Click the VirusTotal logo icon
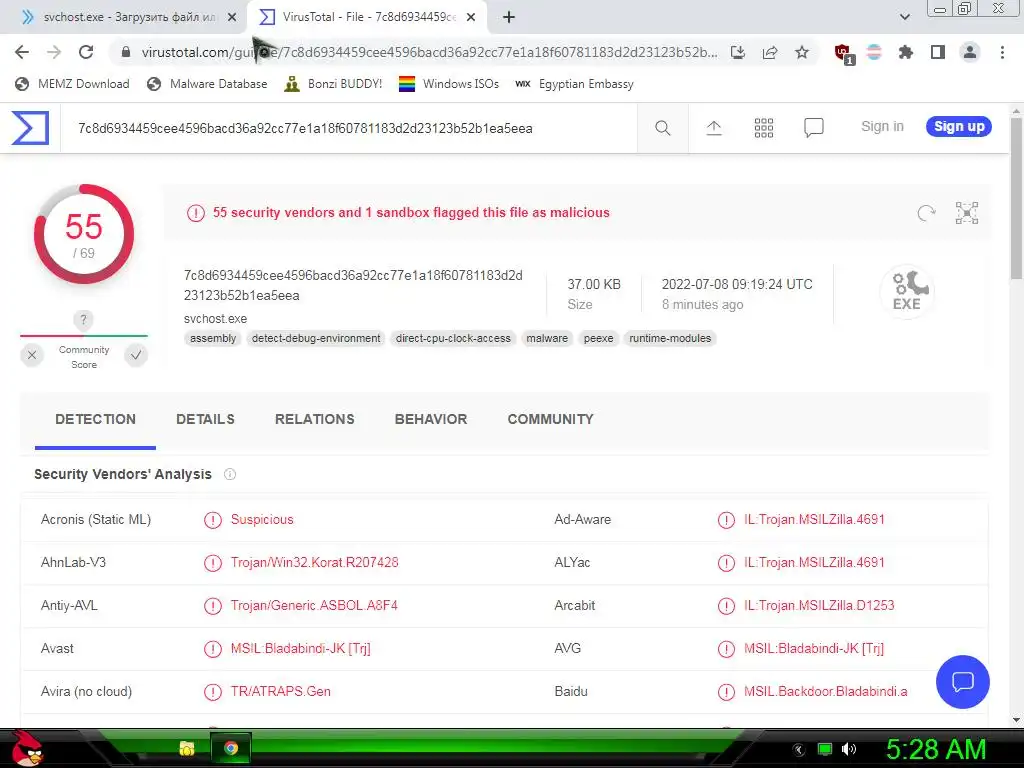 point(30,127)
